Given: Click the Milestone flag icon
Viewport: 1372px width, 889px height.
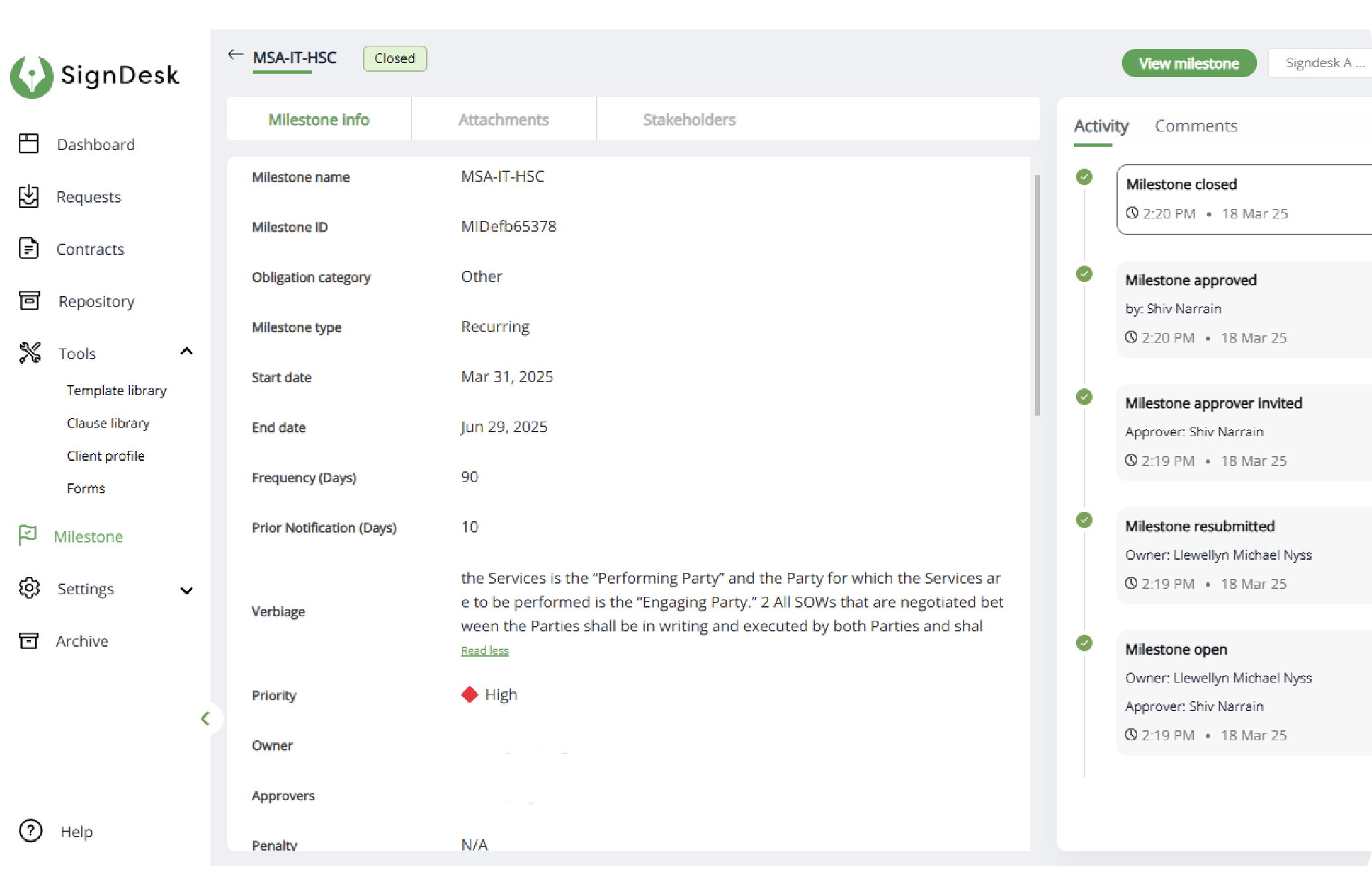Looking at the screenshot, I should tap(28, 536).
